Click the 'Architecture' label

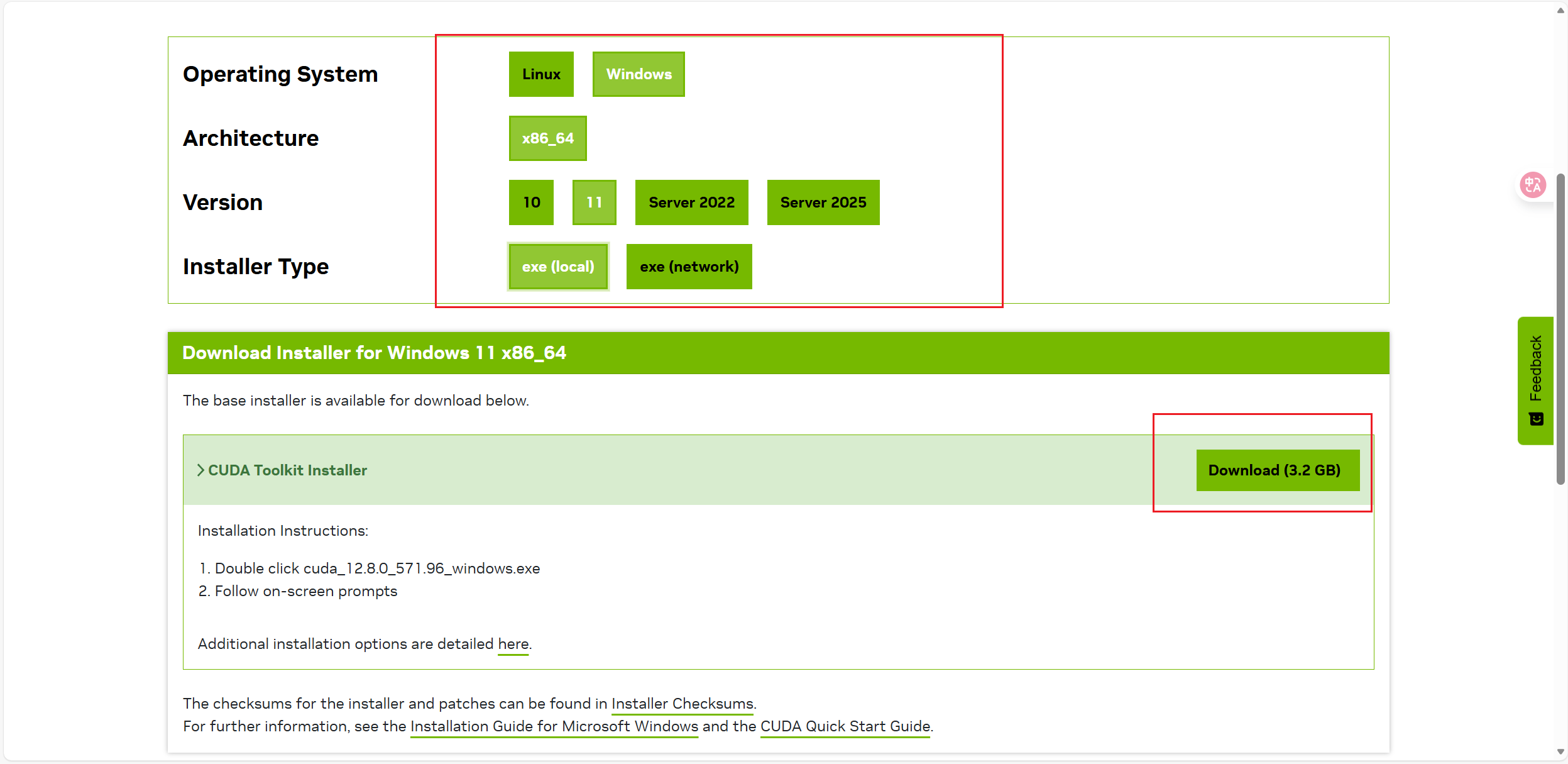[251, 138]
